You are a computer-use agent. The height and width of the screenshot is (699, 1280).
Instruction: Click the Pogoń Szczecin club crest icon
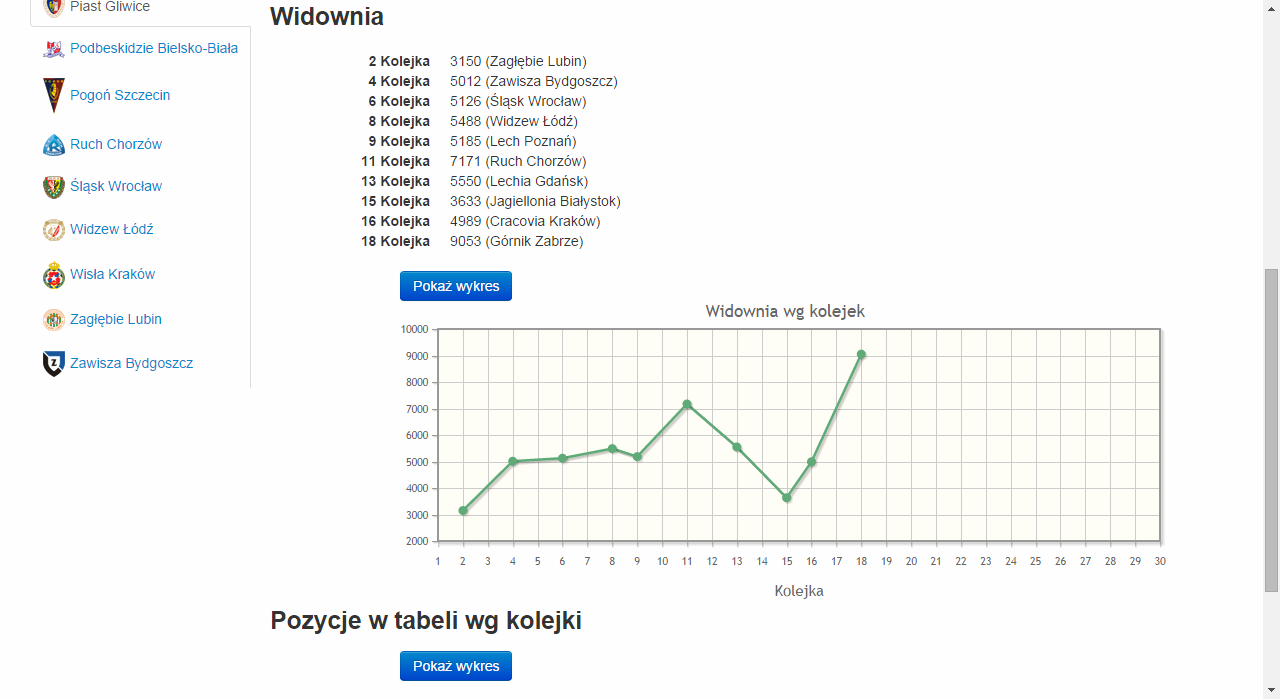(x=54, y=96)
